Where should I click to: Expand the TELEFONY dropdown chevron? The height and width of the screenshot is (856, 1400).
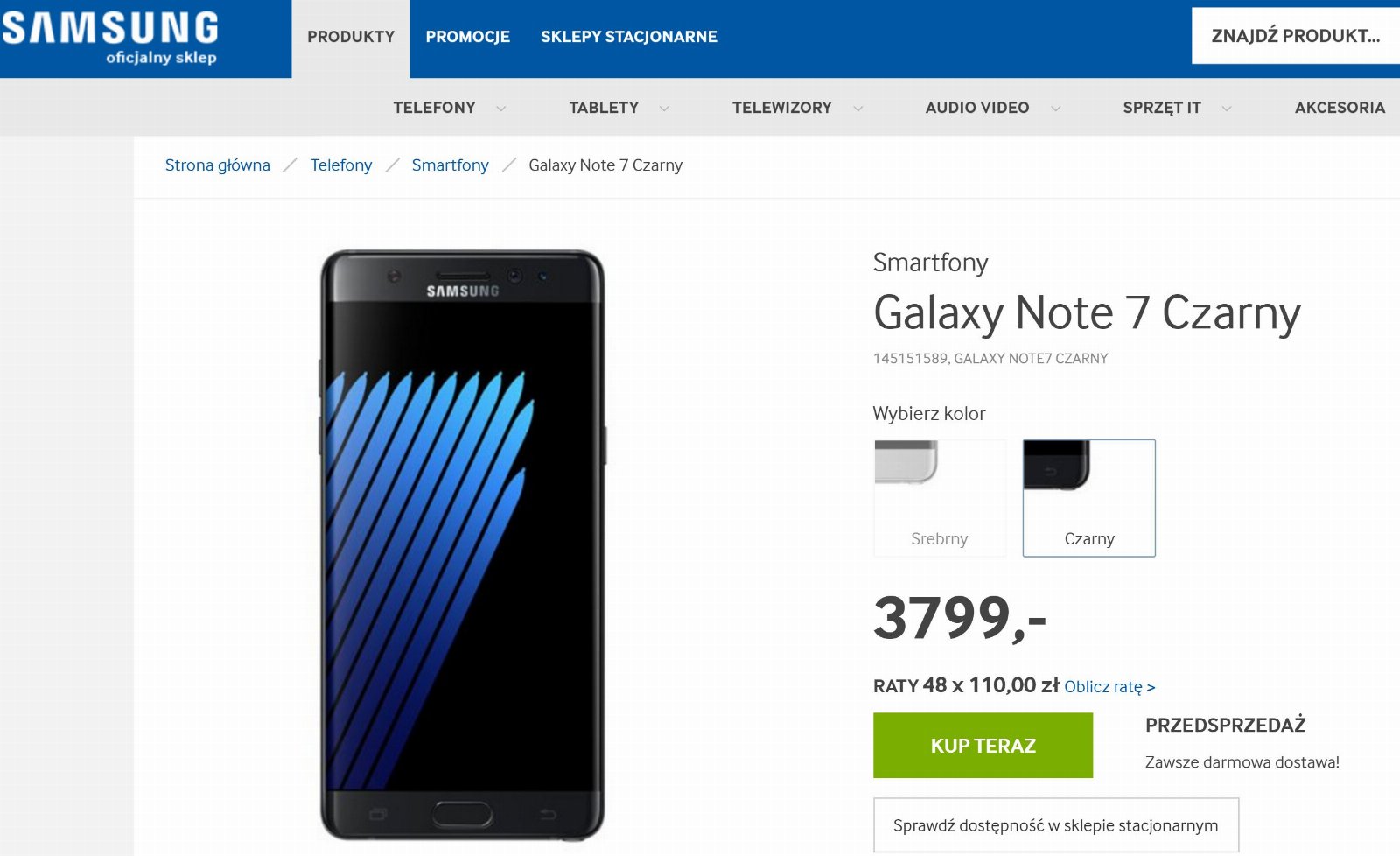[x=500, y=109]
